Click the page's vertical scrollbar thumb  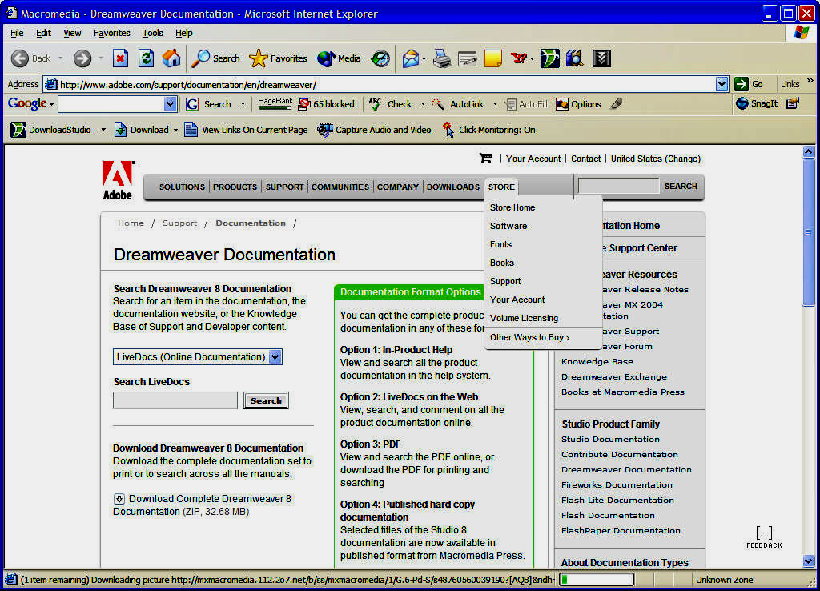(x=808, y=232)
